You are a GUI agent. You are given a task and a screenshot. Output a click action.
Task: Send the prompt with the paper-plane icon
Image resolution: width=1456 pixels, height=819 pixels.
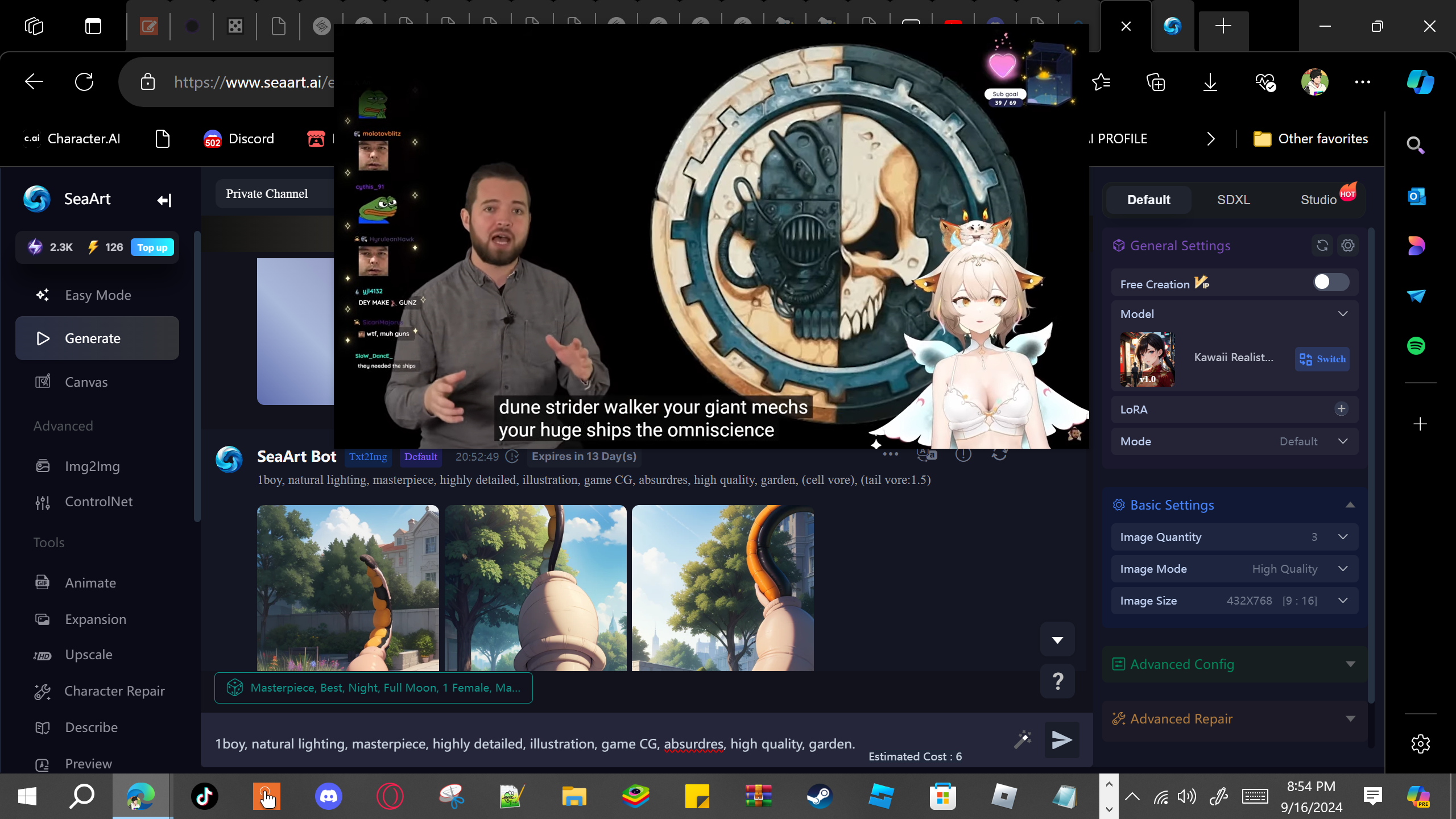tap(1061, 740)
